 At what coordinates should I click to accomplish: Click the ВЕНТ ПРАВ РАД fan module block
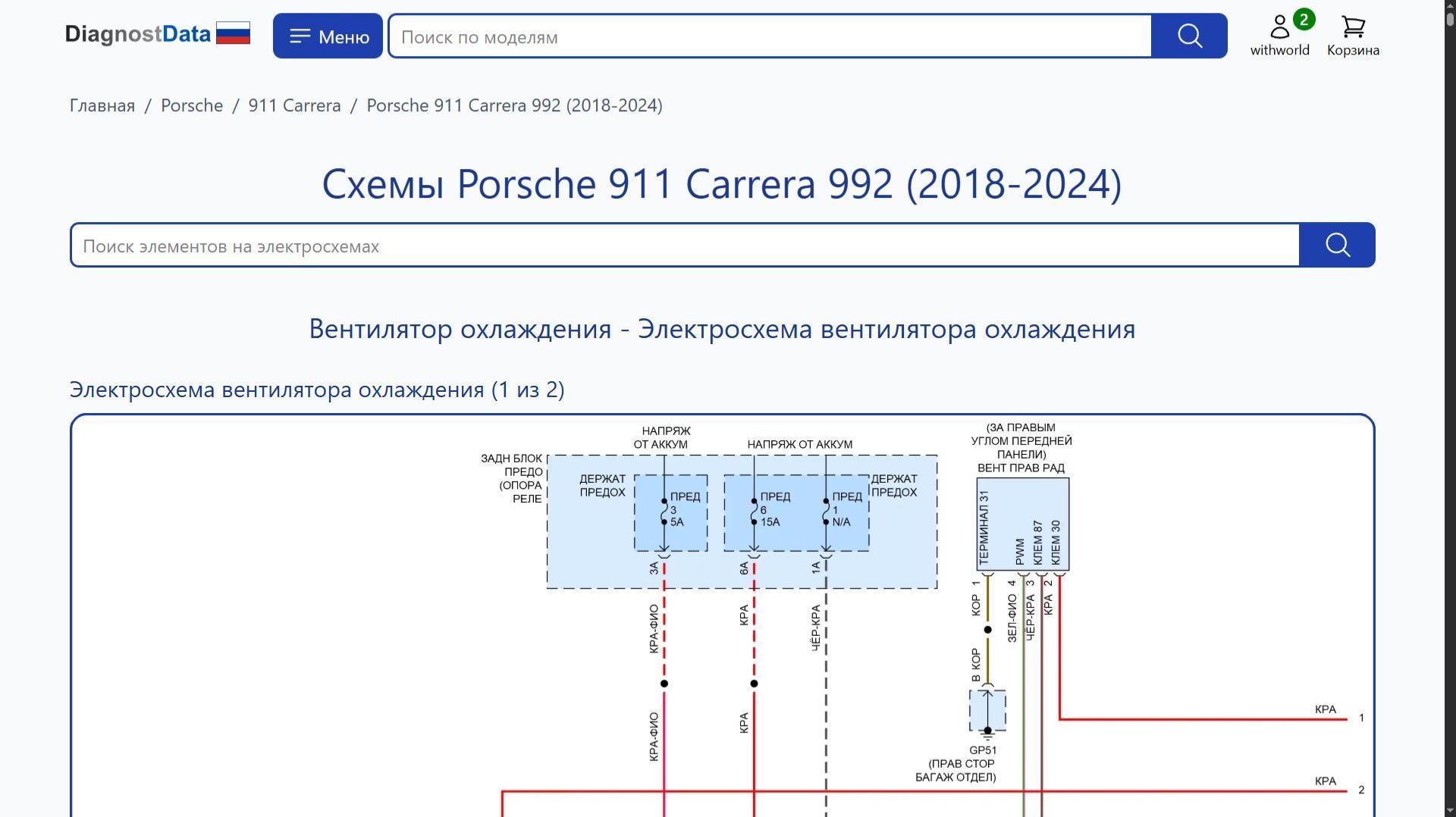[x=1023, y=524]
